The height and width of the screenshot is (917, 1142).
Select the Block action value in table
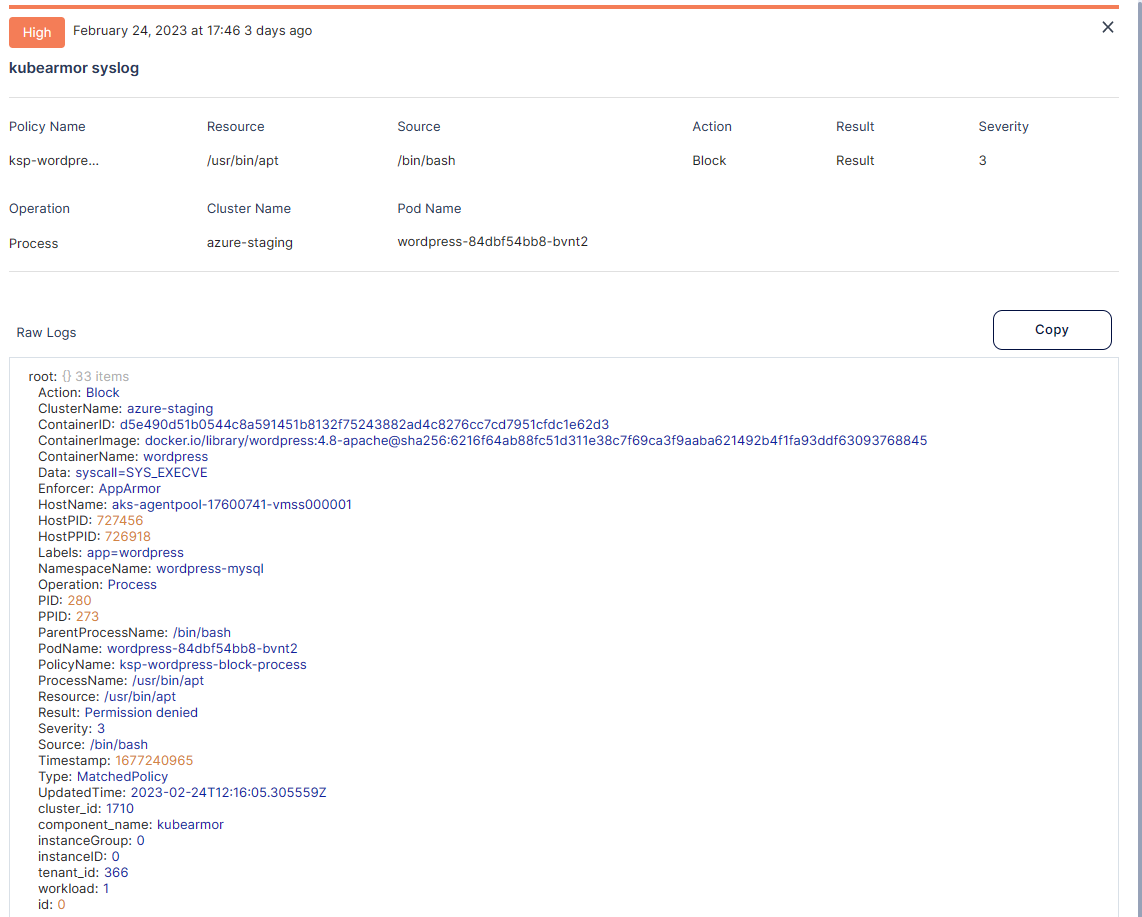[709, 160]
